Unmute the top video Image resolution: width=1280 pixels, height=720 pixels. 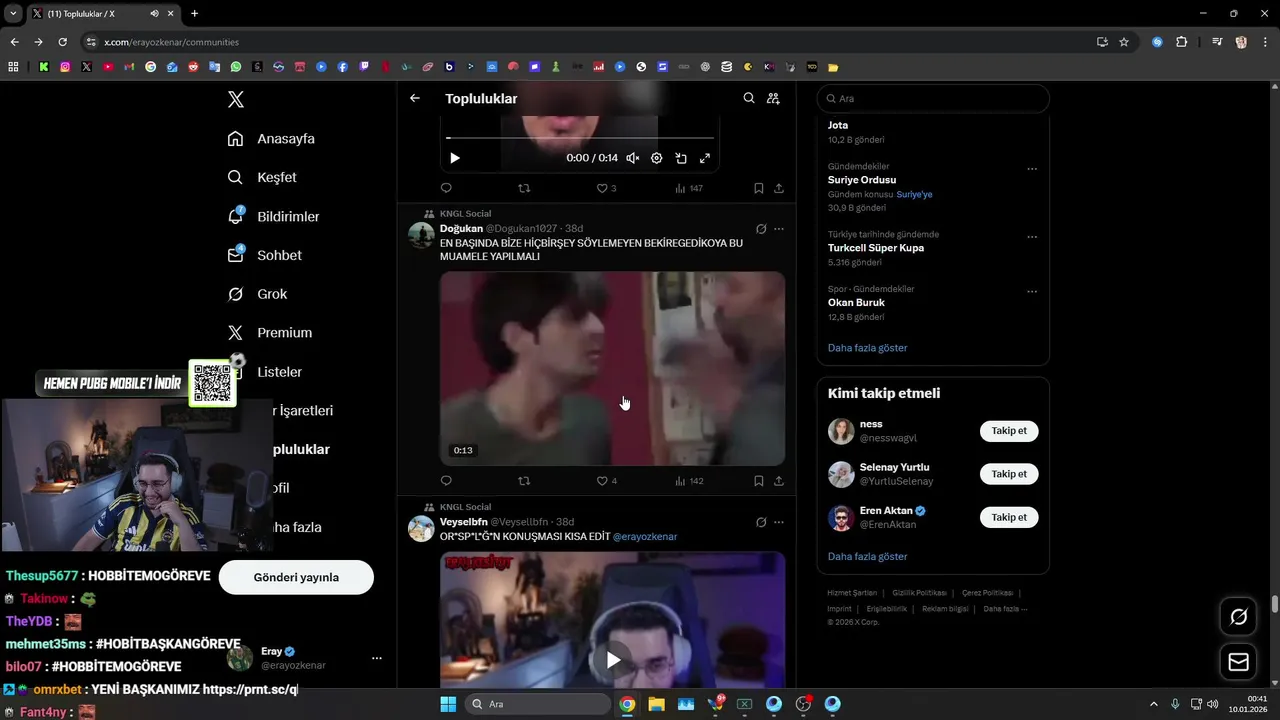[633, 158]
